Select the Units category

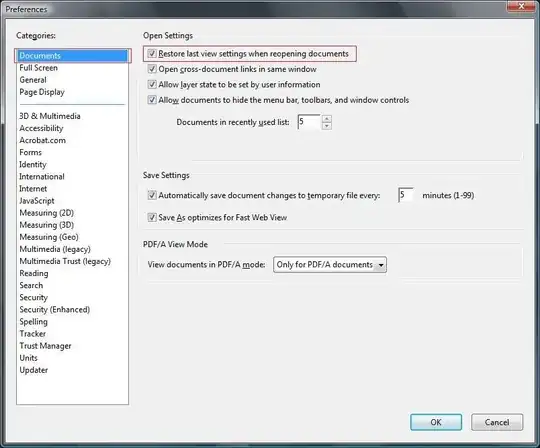28,358
